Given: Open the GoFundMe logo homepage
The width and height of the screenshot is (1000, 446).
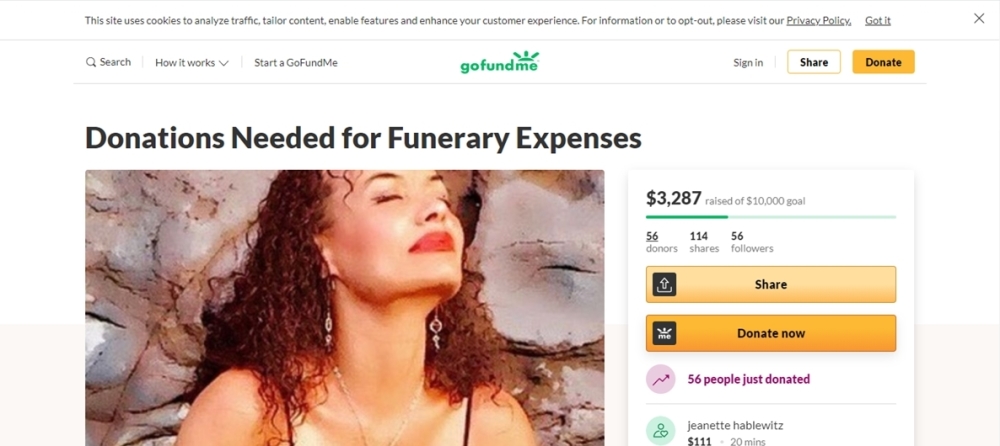Looking at the screenshot, I should click(500, 63).
